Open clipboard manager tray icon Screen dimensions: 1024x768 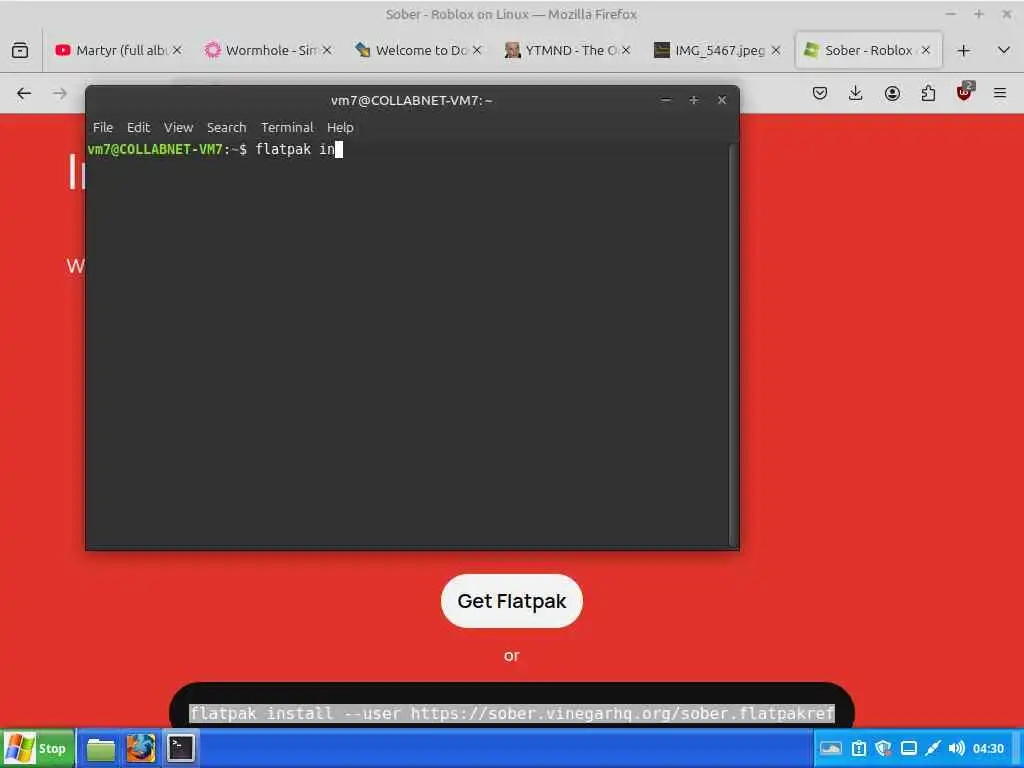pyautogui.click(x=859, y=748)
